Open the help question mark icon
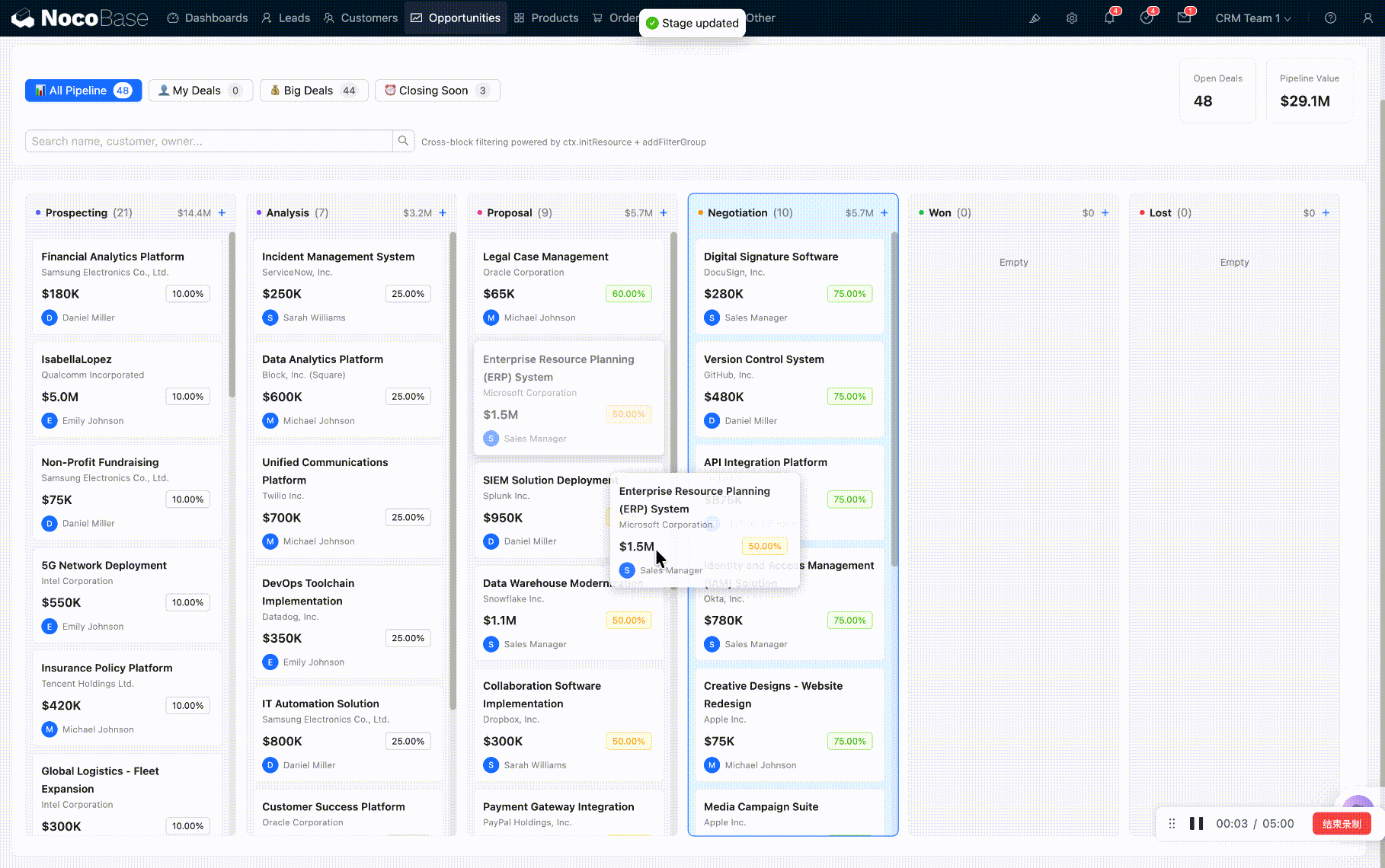This screenshot has height=868, width=1385. 1330,18
